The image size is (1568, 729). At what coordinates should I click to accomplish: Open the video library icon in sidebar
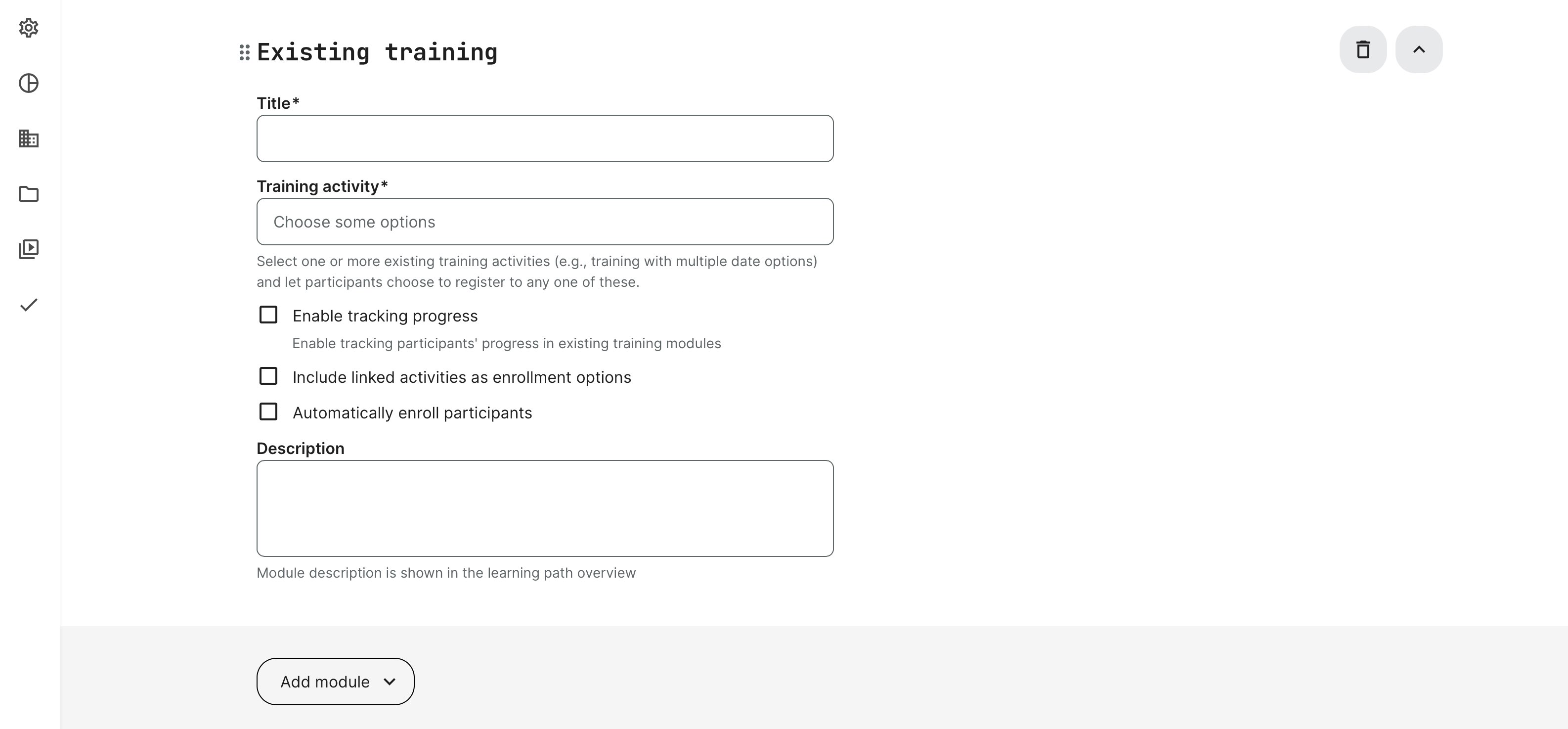[x=29, y=249]
